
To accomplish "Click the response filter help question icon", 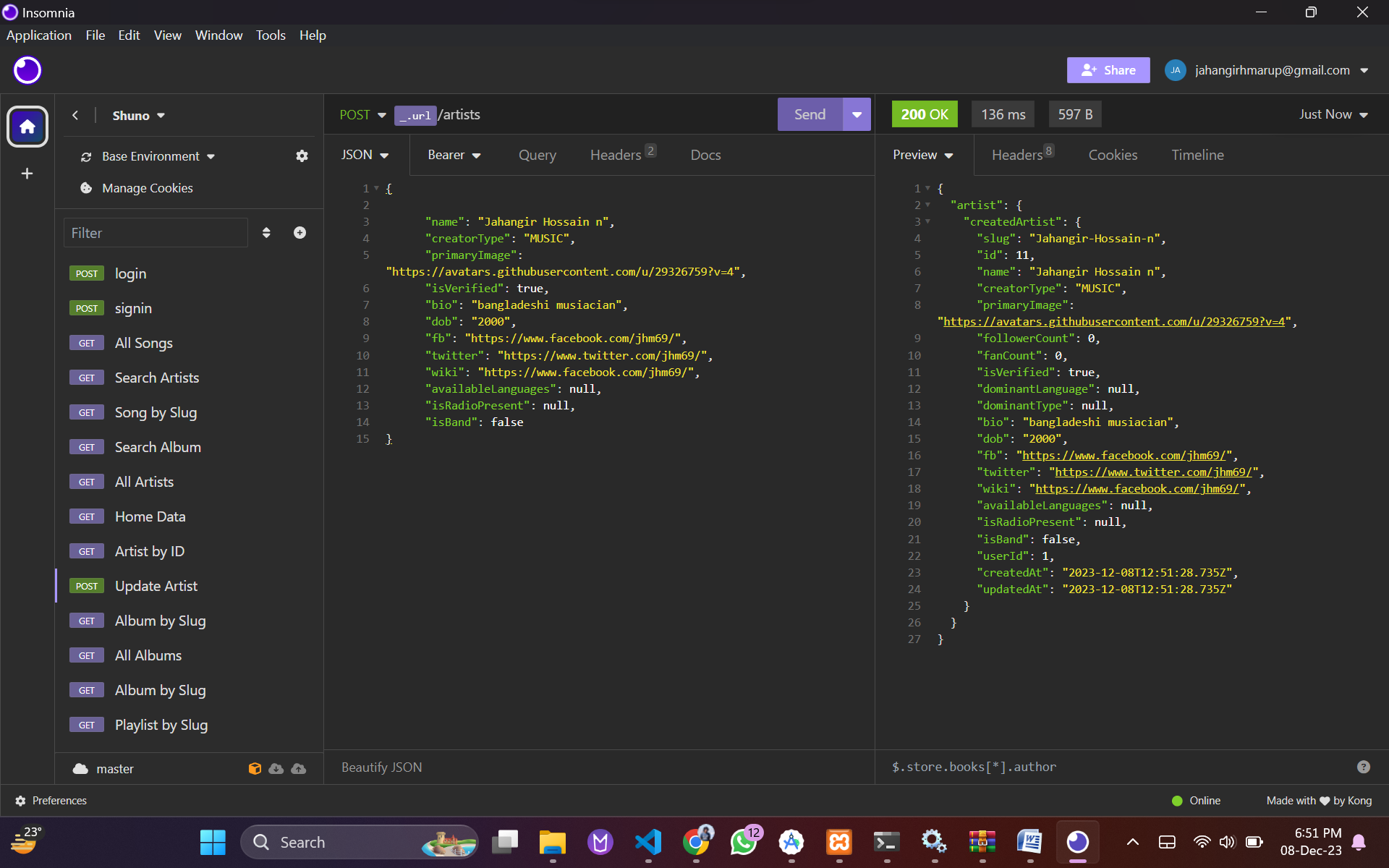I will click(x=1364, y=767).
